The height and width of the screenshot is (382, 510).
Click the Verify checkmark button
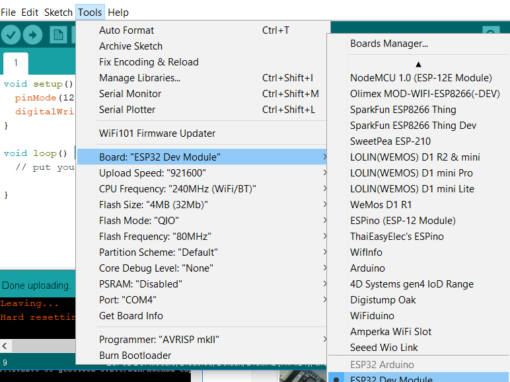click(x=11, y=35)
